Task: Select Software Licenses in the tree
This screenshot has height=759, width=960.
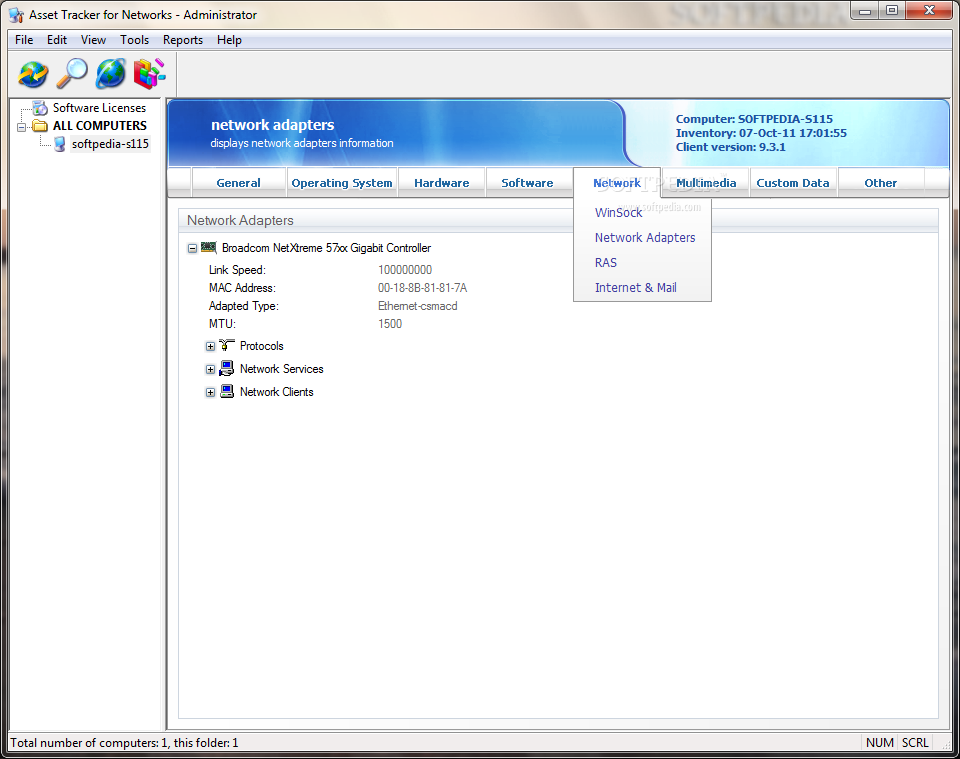Action: pyautogui.click(x=99, y=108)
